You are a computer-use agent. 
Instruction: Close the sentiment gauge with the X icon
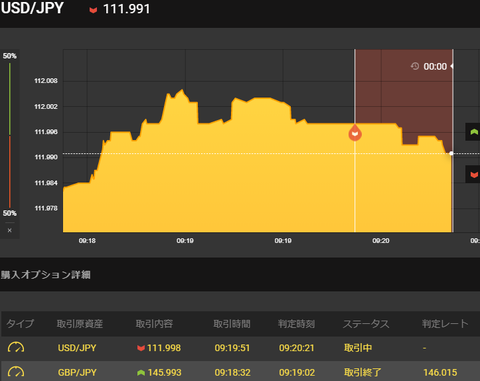10,230
